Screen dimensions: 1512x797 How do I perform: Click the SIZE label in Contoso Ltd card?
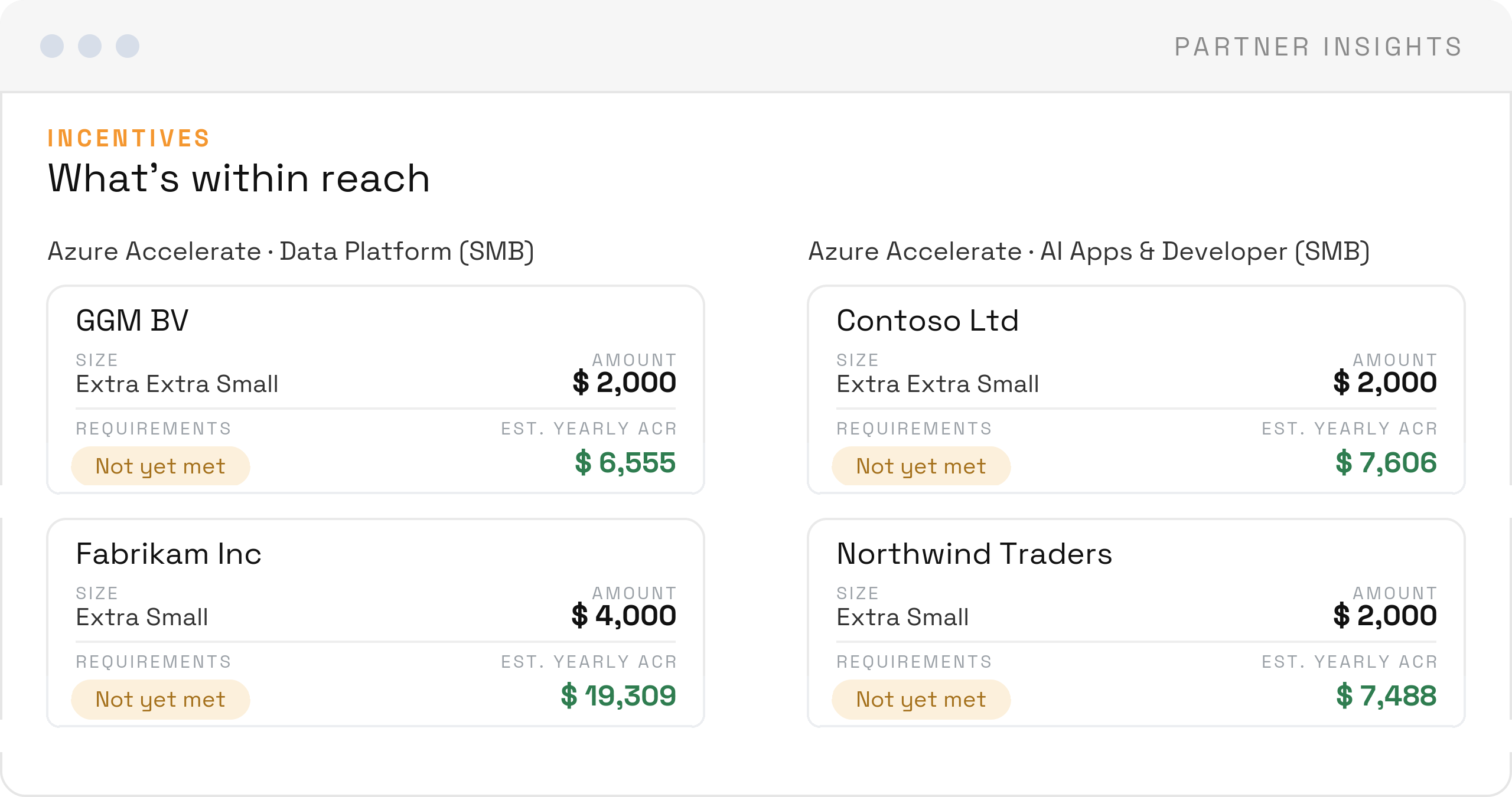pyautogui.click(x=858, y=360)
